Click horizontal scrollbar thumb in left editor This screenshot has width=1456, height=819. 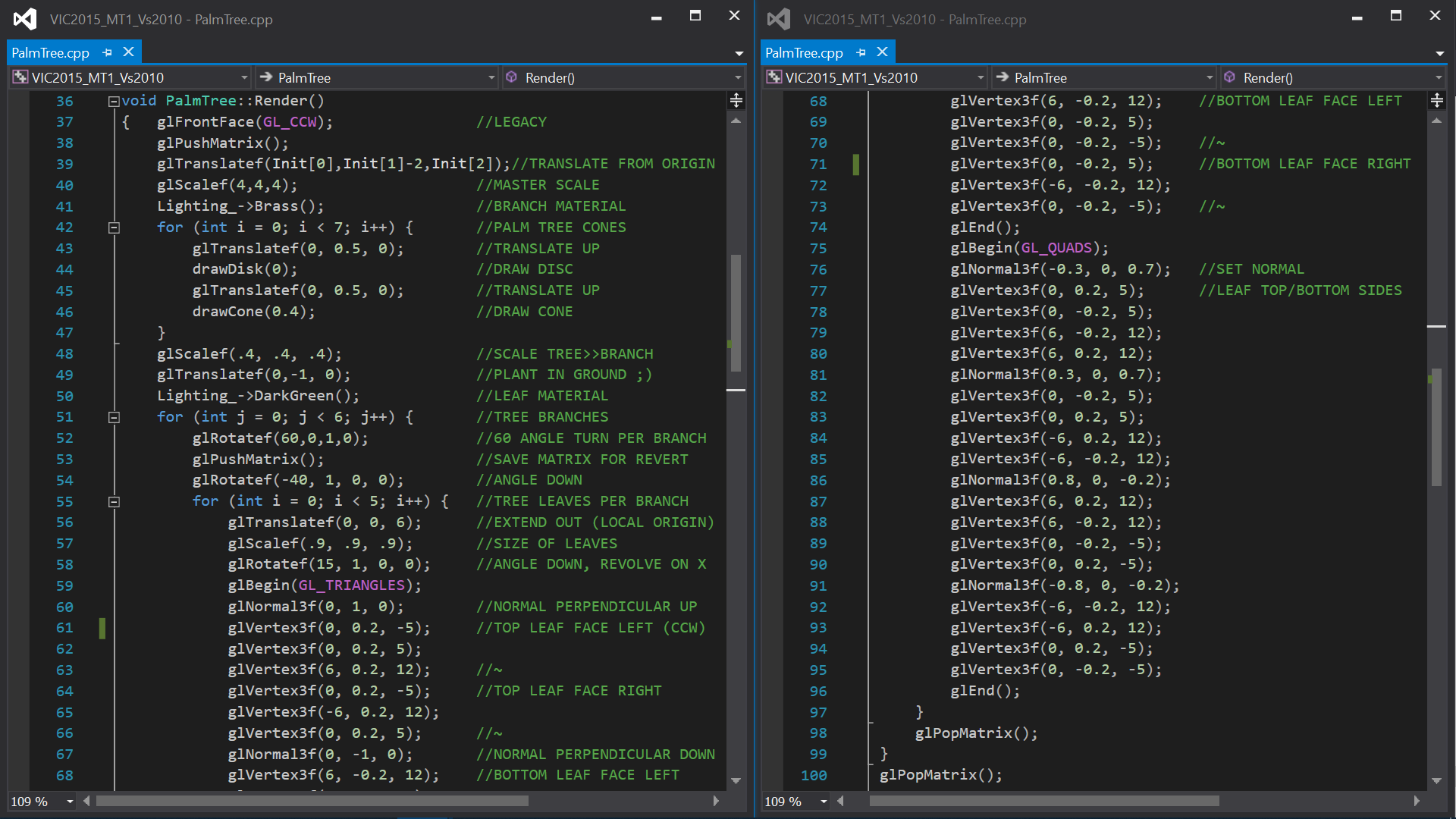pyautogui.click(x=312, y=801)
